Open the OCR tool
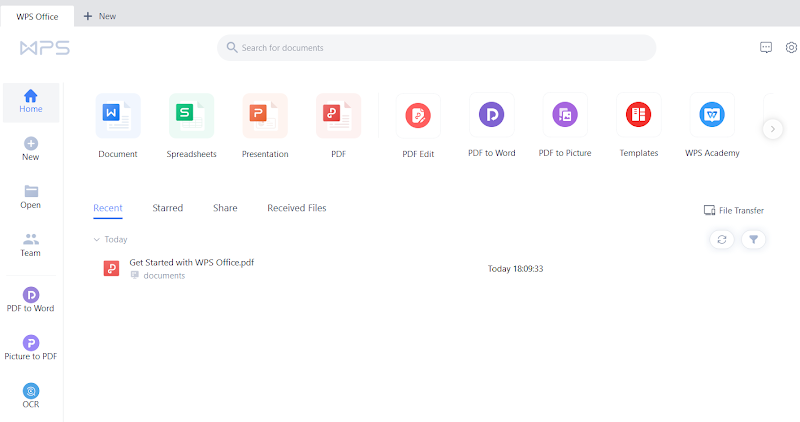800x422 pixels. coord(31,395)
